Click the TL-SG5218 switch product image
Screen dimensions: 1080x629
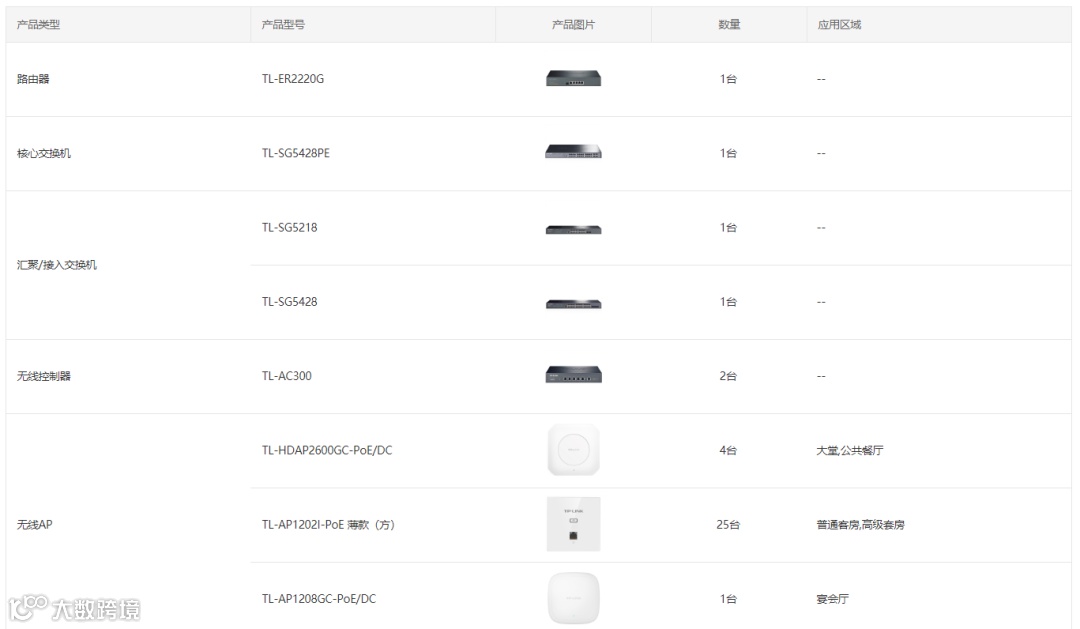[x=573, y=229]
